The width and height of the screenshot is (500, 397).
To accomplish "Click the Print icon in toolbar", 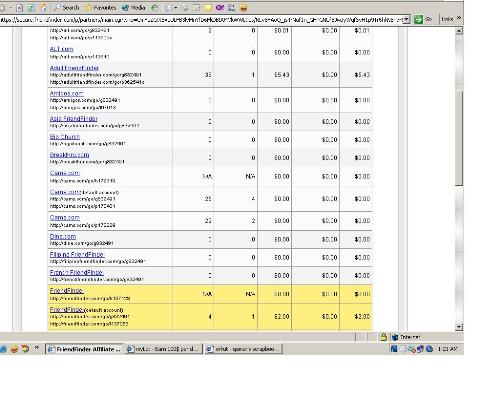I will (x=185, y=7).
